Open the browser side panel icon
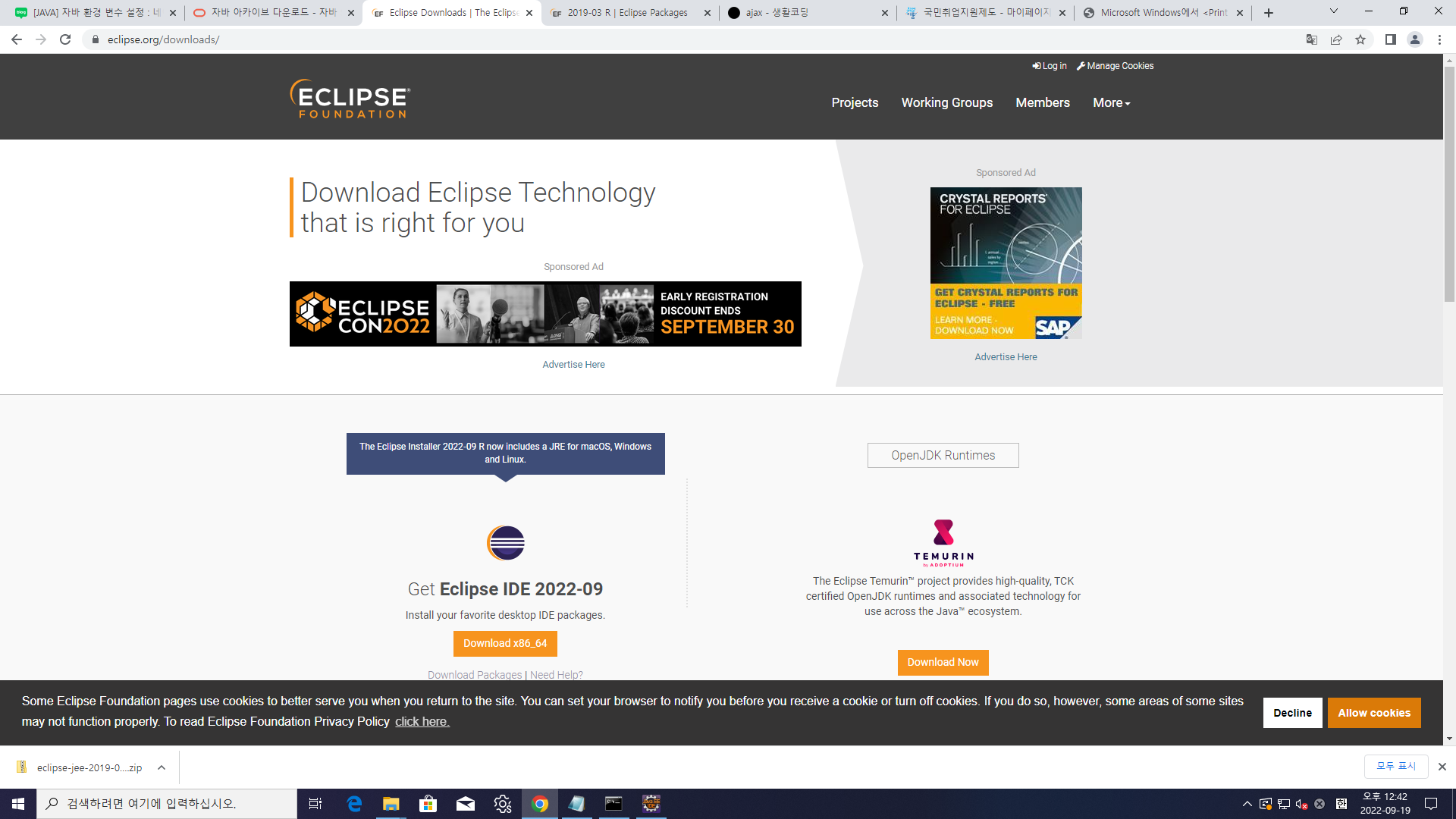 click(x=1390, y=39)
